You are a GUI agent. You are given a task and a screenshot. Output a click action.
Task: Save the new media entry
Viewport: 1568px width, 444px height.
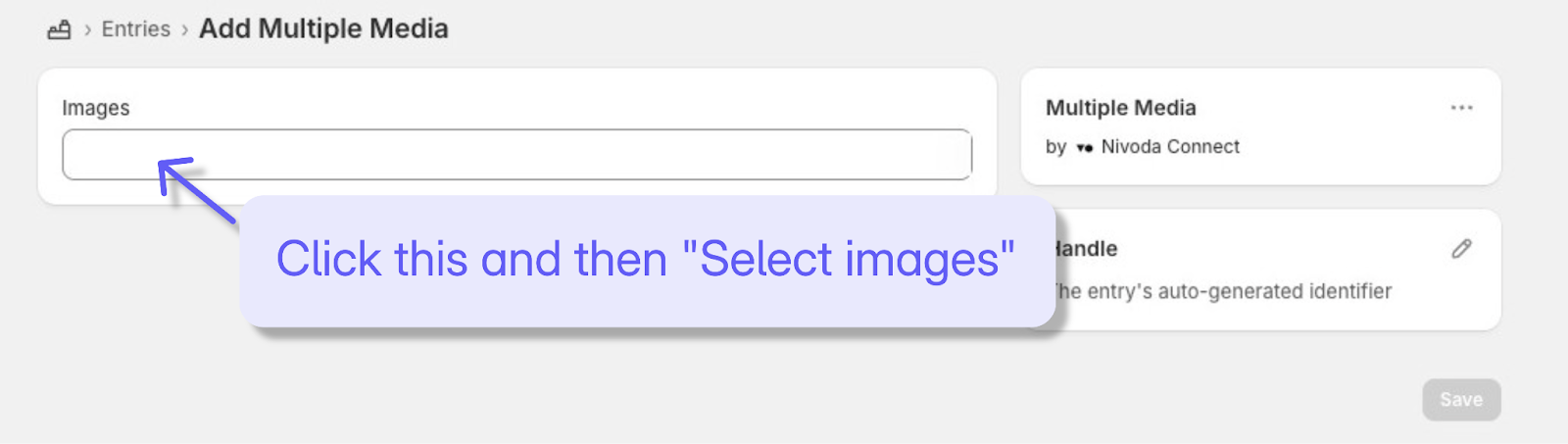pos(1461,399)
